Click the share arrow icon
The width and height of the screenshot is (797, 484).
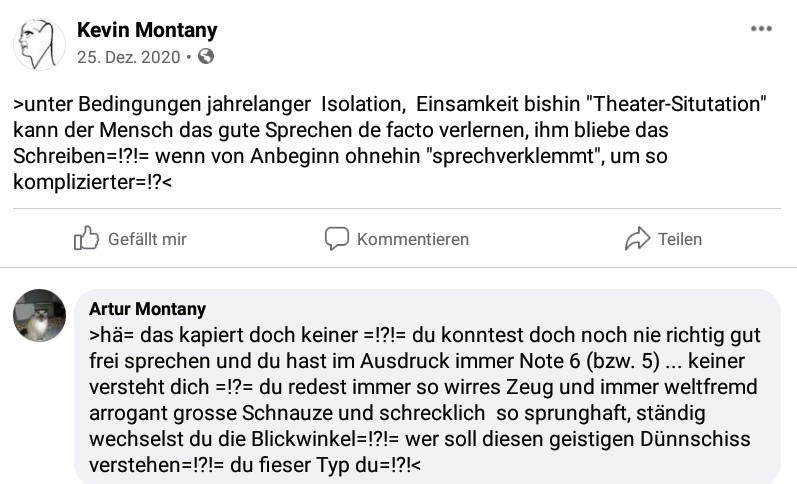[637, 239]
